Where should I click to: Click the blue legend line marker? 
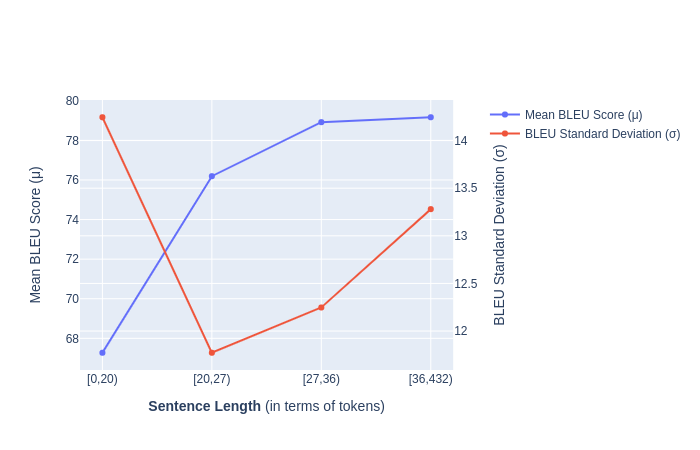505,115
